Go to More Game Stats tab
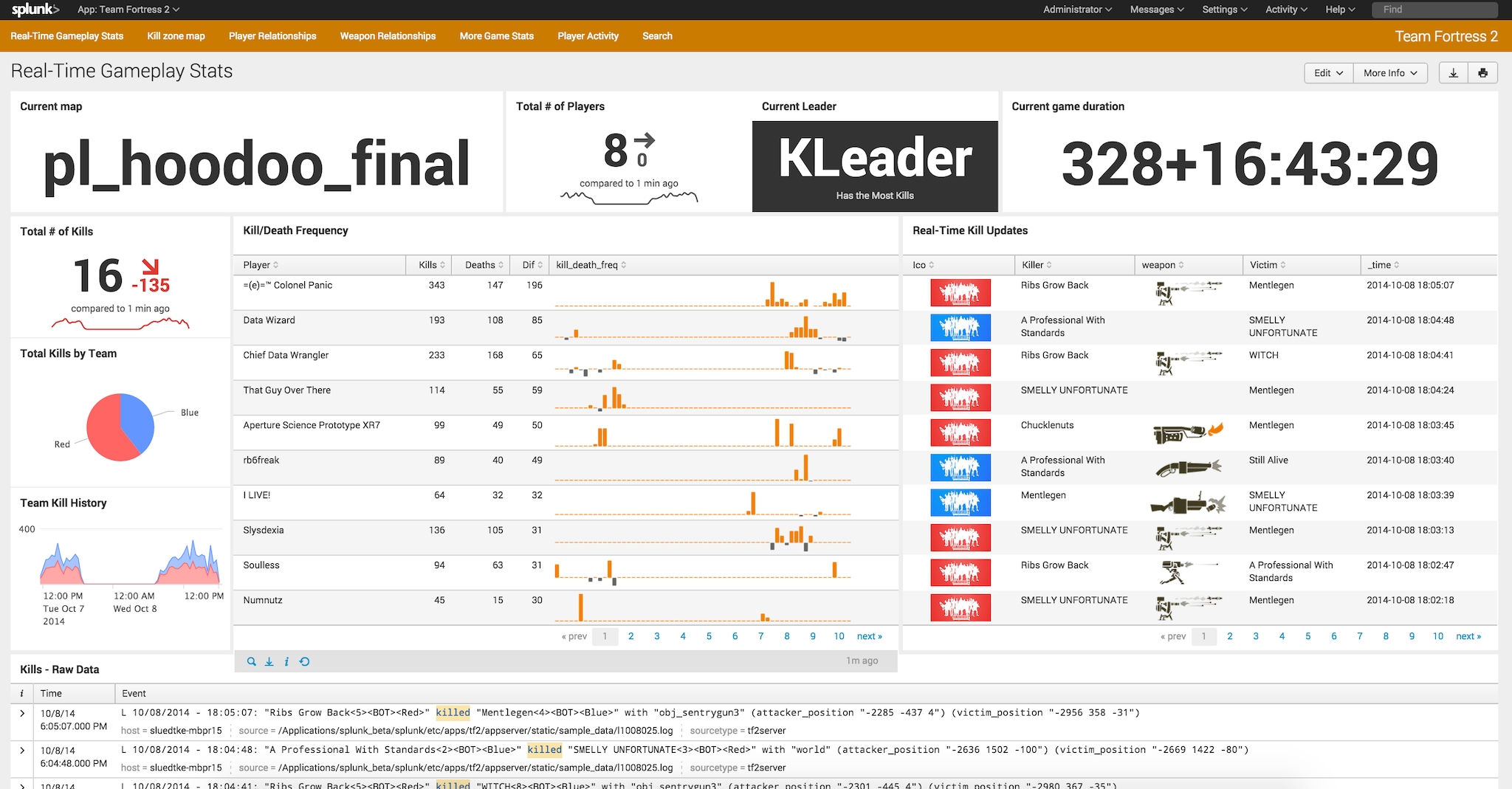Viewport: 1512px width, 789px height. click(x=496, y=36)
